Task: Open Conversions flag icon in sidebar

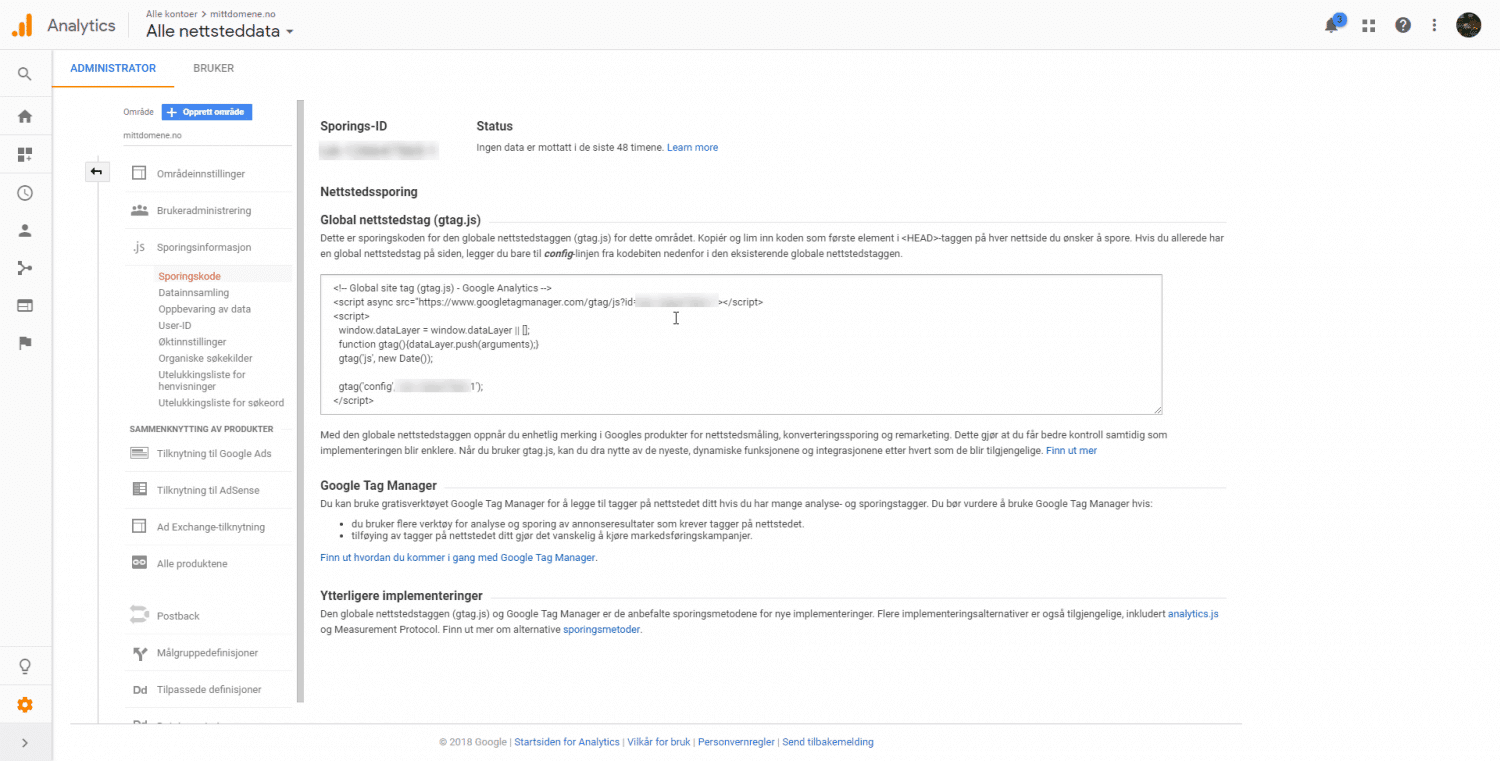Action: (25, 343)
